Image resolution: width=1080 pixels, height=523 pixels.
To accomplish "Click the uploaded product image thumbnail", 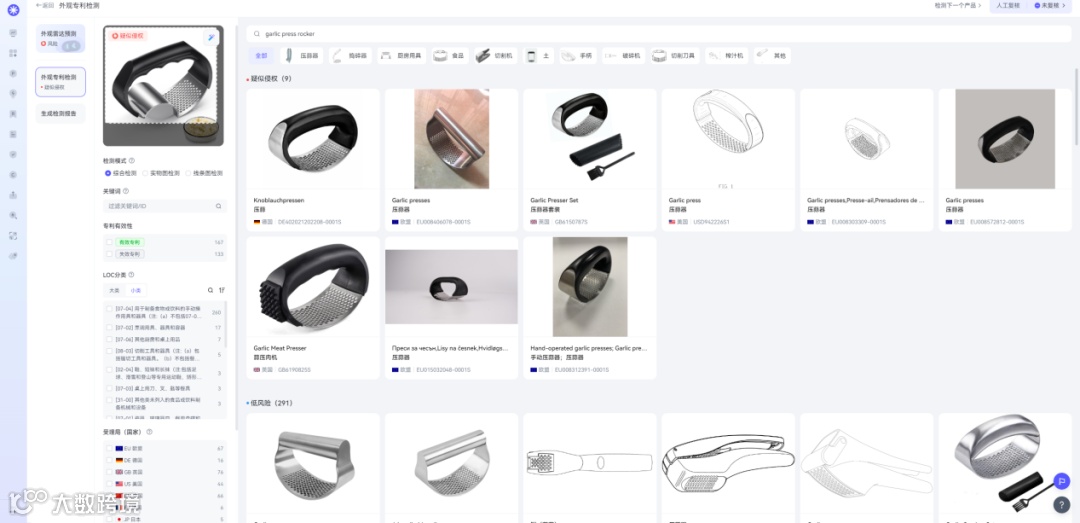I will (163, 85).
